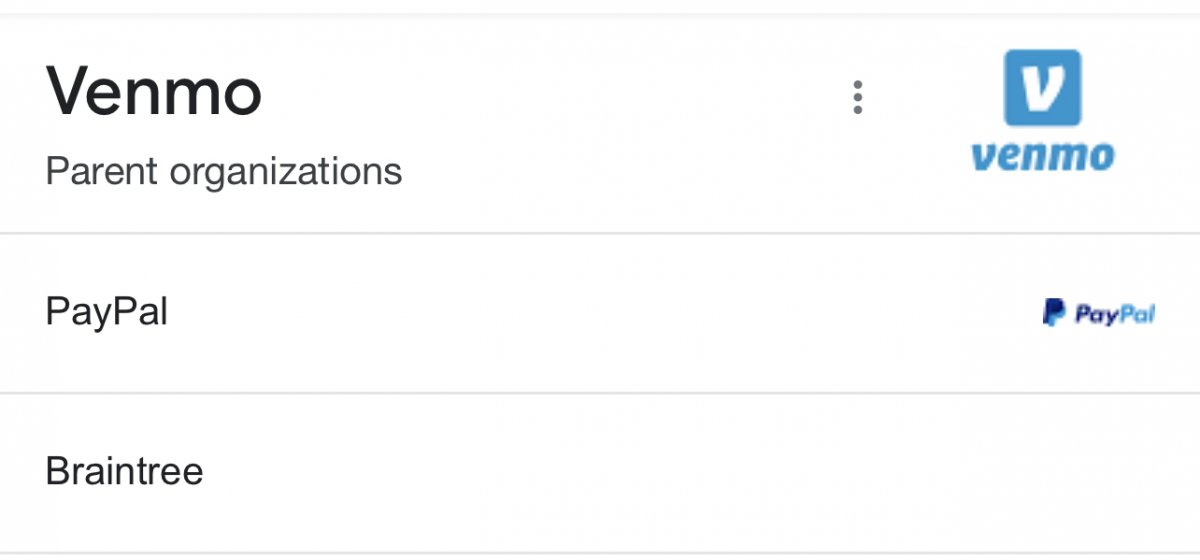The image size is (1200, 560).
Task: Click the Venmo heading title
Action: click(154, 91)
